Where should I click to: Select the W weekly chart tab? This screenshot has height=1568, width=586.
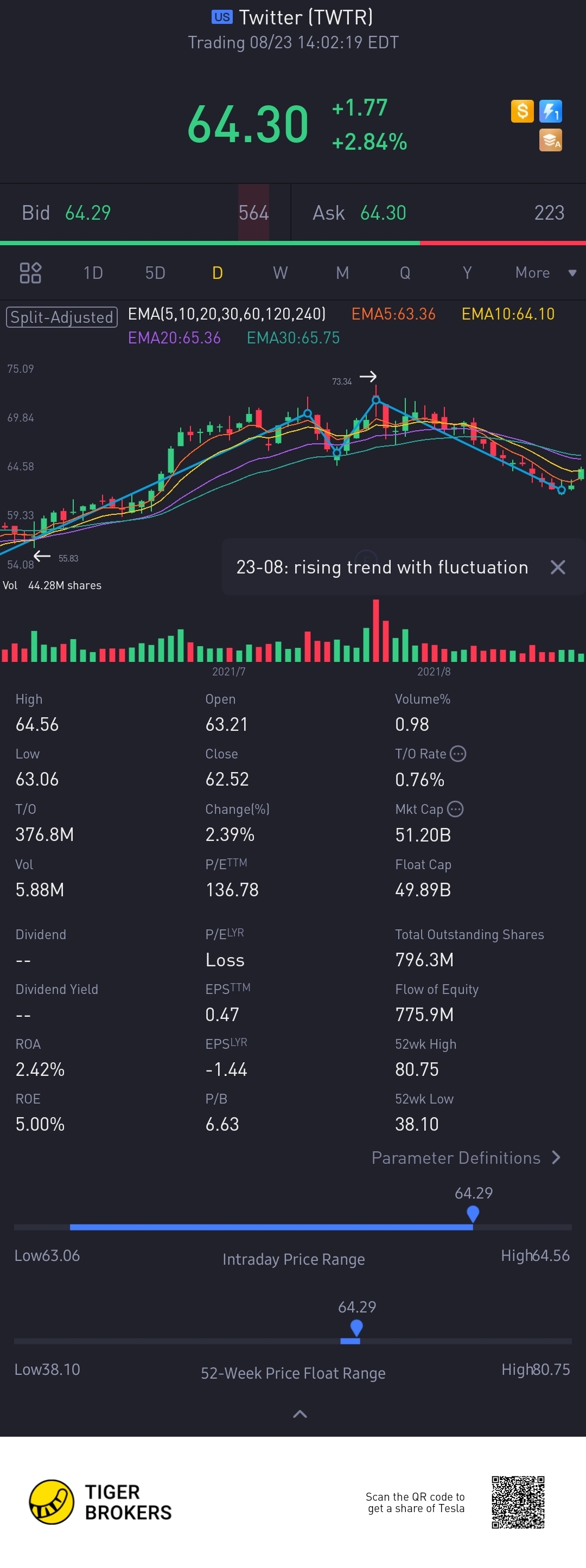click(280, 273)
